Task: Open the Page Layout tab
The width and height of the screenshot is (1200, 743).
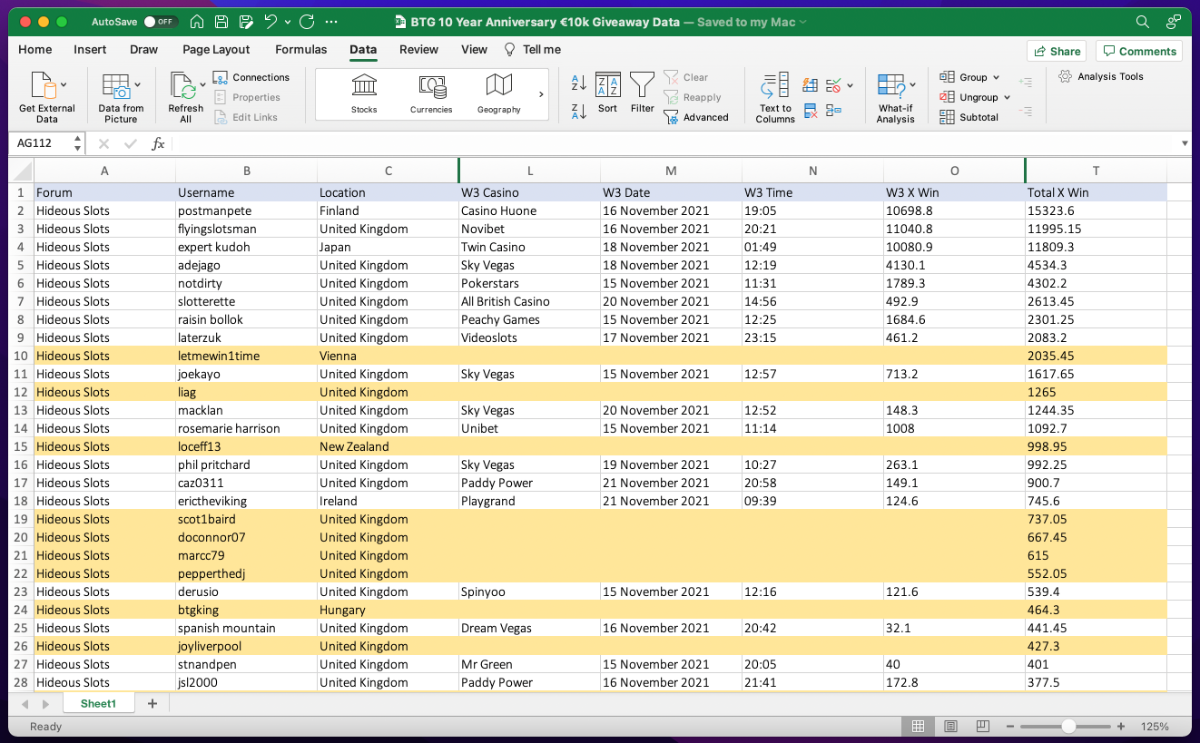Action: 216,49
